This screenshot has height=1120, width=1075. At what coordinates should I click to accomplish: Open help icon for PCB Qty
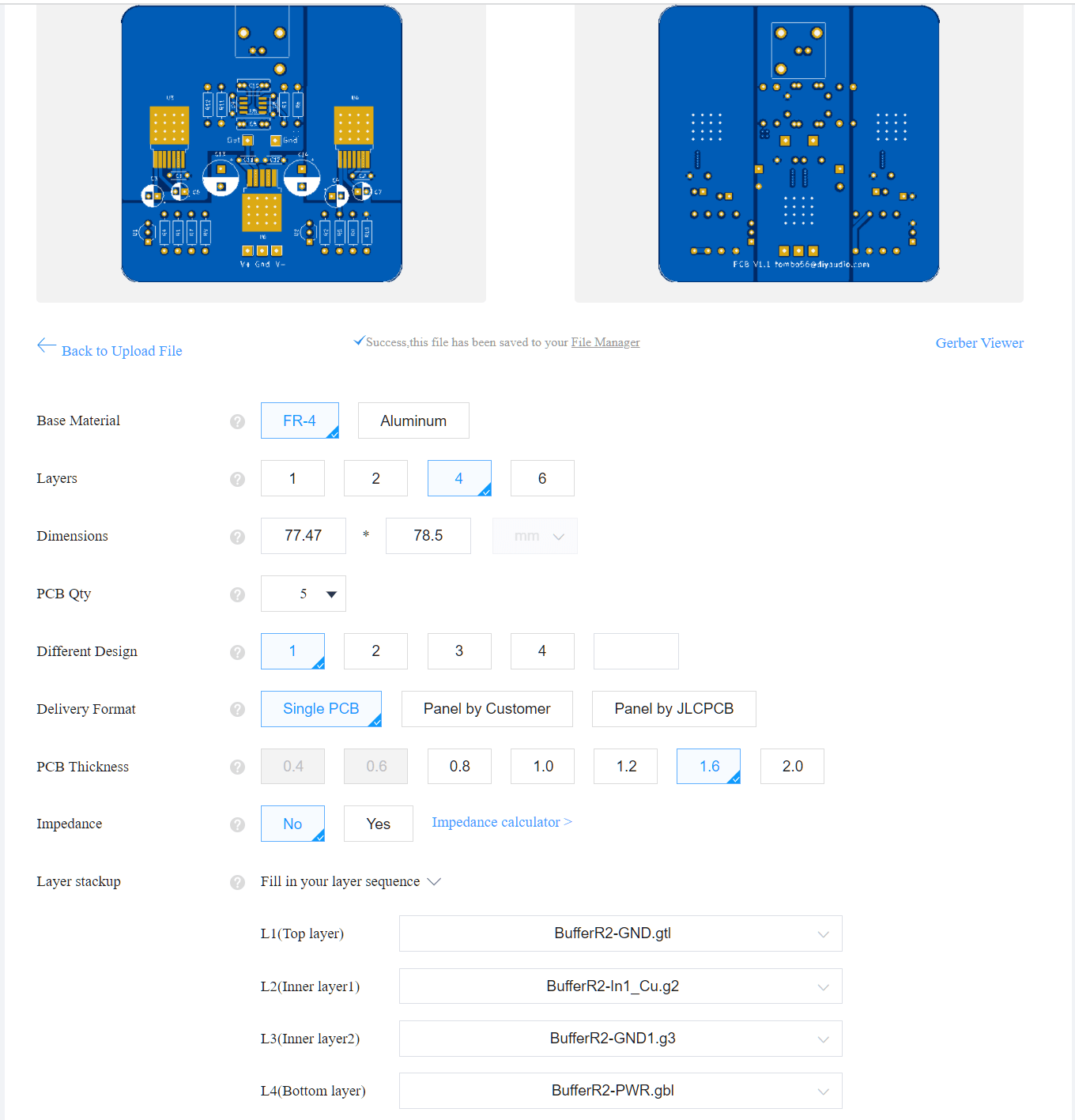237,594
